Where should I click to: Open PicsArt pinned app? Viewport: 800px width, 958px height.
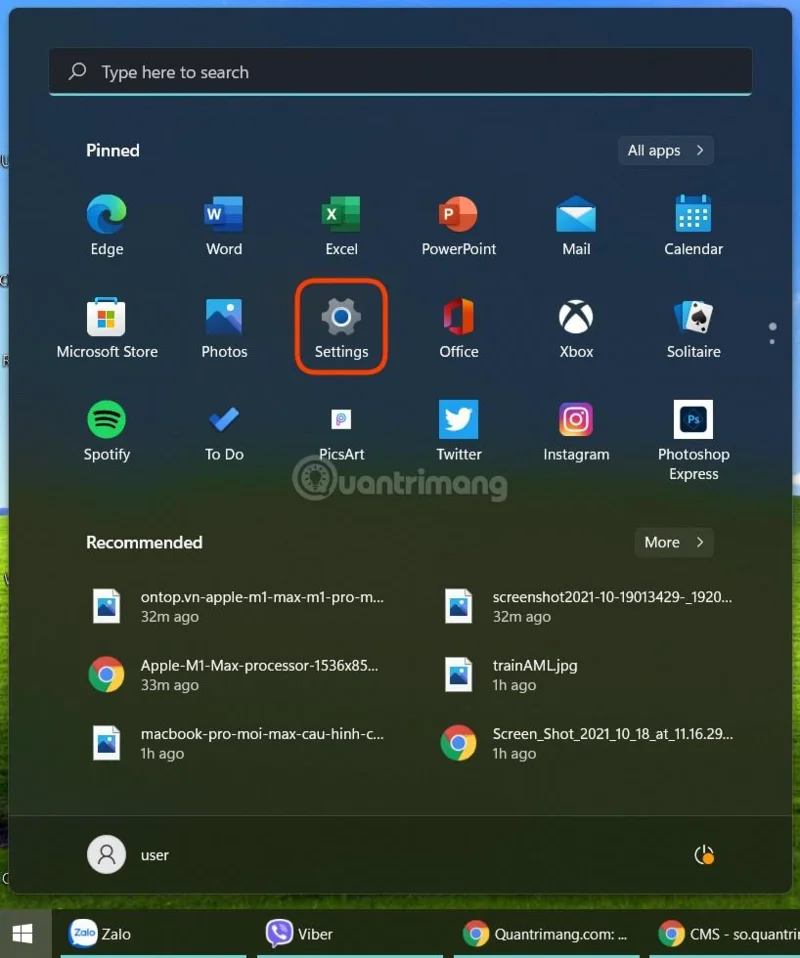click(341, 431)
